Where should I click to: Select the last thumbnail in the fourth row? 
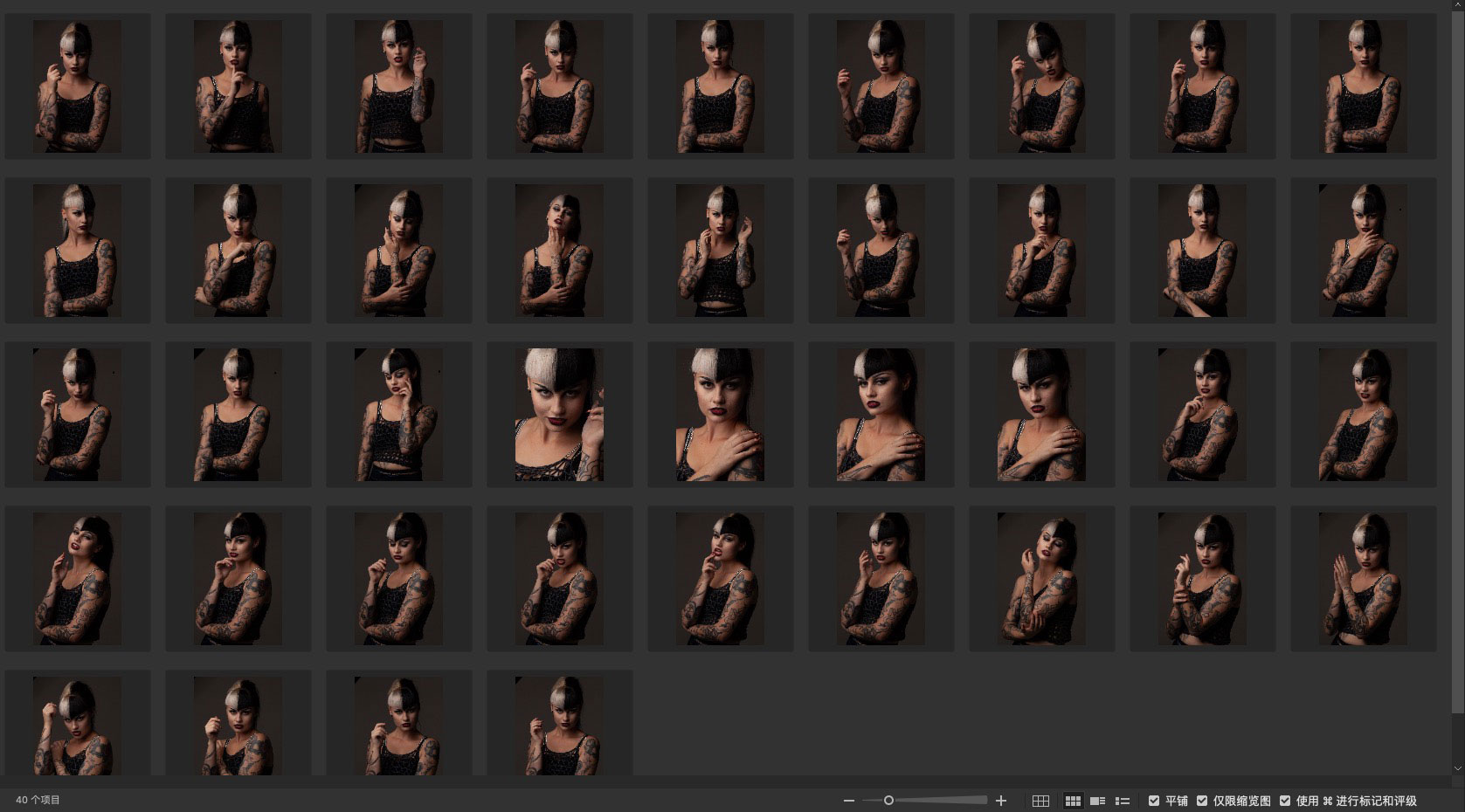coord(1363,579)
